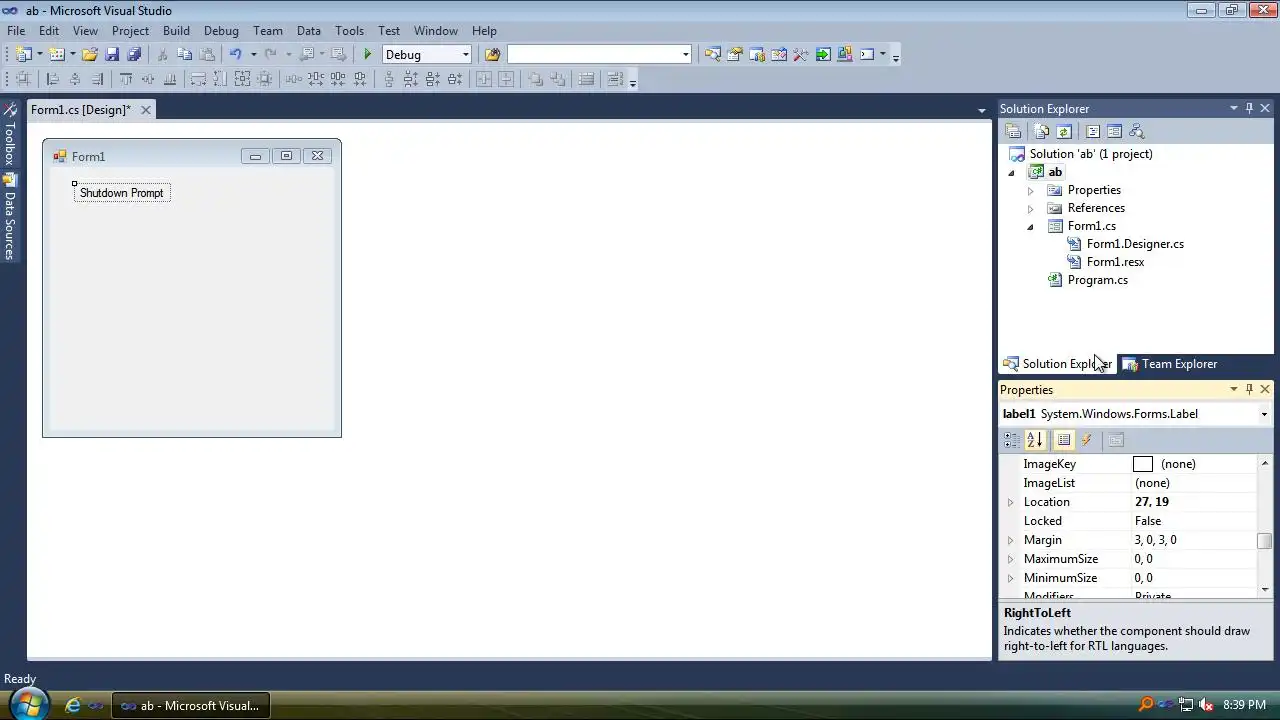Open the Toolbox side tab
Image resolution: width=1280 pixels, height=720 pixels.
(x=9, y=135)
